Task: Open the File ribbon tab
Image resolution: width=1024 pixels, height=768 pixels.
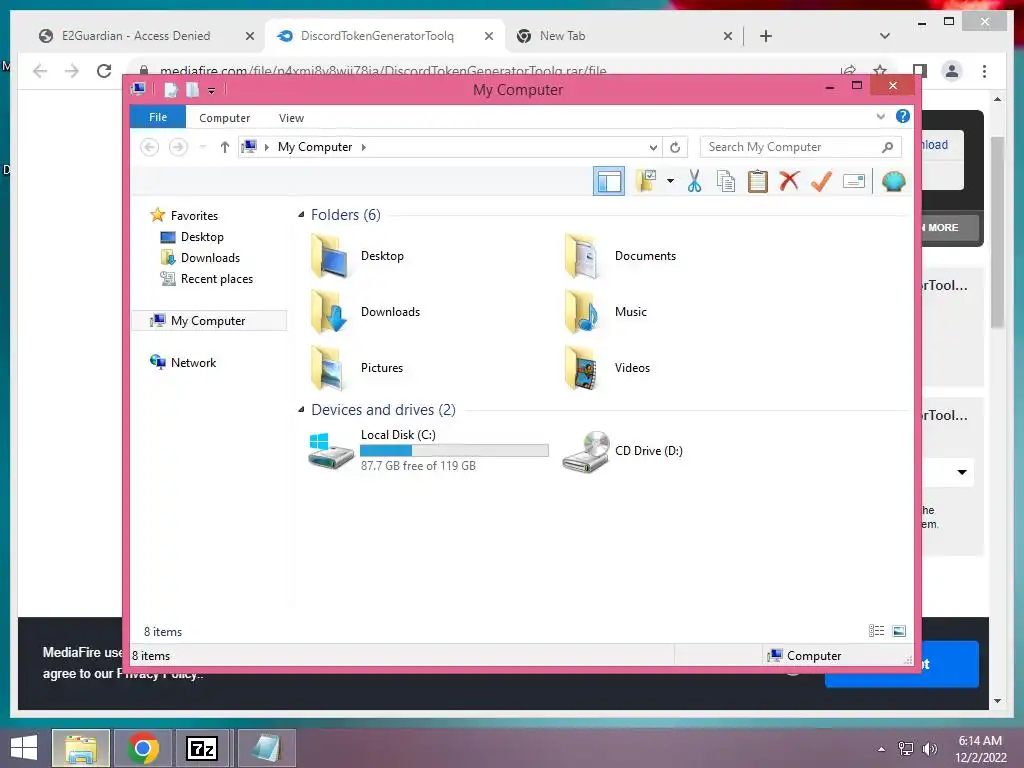Action: [158, 117]
